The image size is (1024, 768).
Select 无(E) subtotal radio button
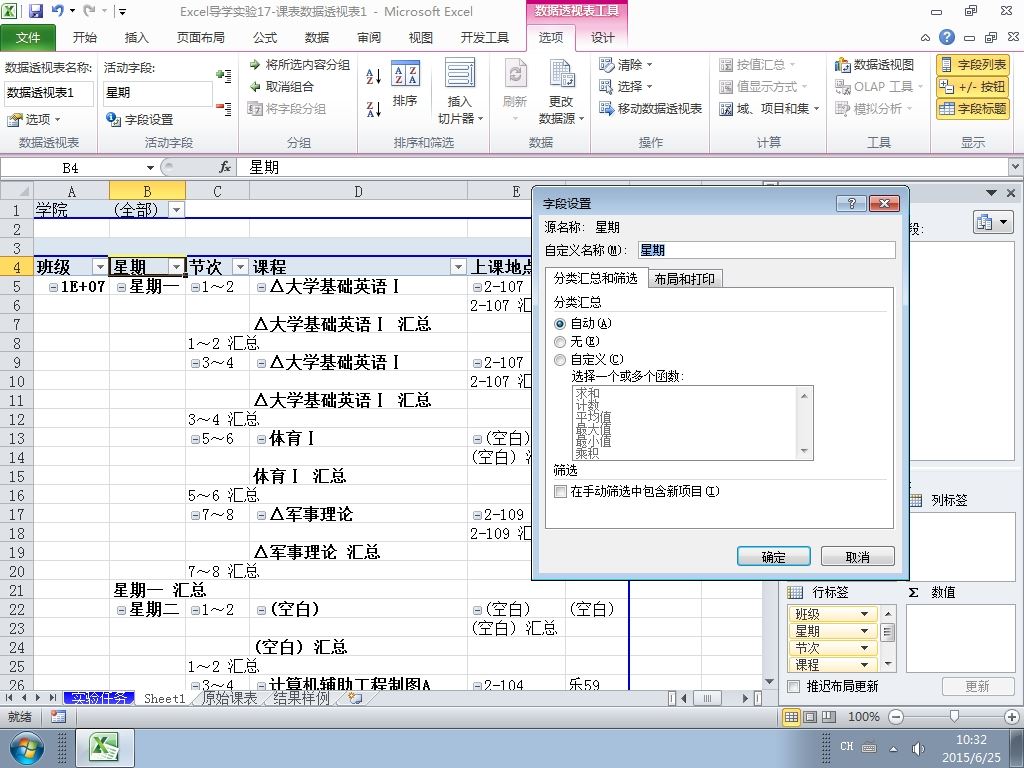[560, 342]
